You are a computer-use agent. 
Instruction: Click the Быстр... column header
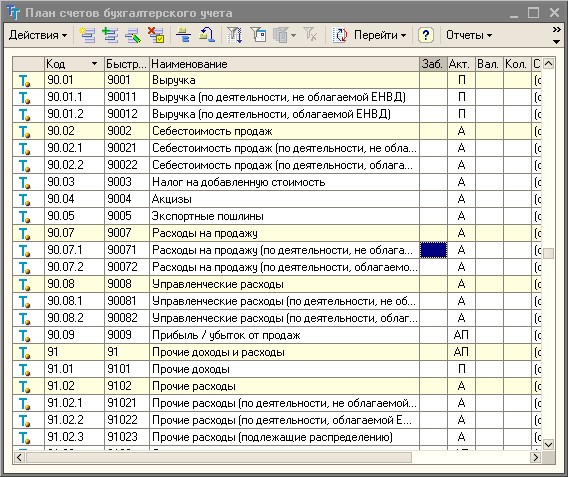[127, 64]
